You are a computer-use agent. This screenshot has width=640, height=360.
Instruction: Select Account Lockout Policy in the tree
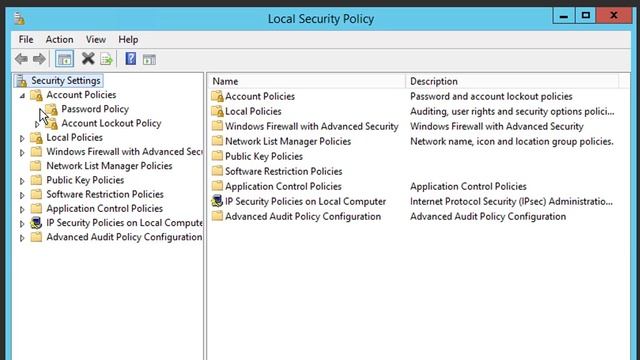111,123
